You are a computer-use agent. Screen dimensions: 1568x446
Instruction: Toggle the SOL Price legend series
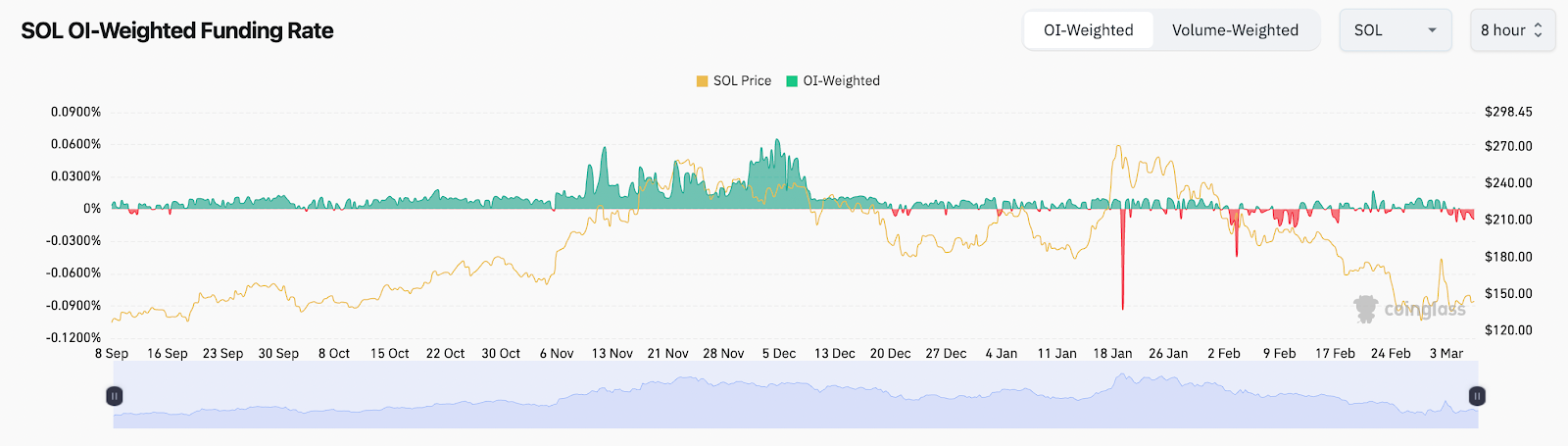pyautogui.click(x=742, y=81)
